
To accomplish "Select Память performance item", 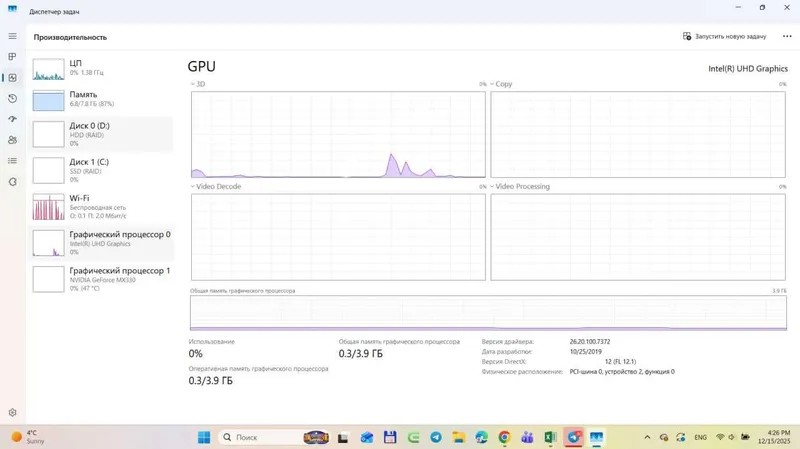I will [101, 99].
